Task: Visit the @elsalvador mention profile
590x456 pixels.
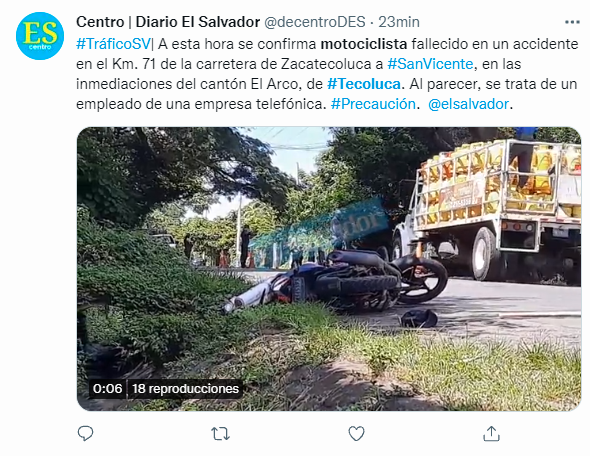Action: 468,104
